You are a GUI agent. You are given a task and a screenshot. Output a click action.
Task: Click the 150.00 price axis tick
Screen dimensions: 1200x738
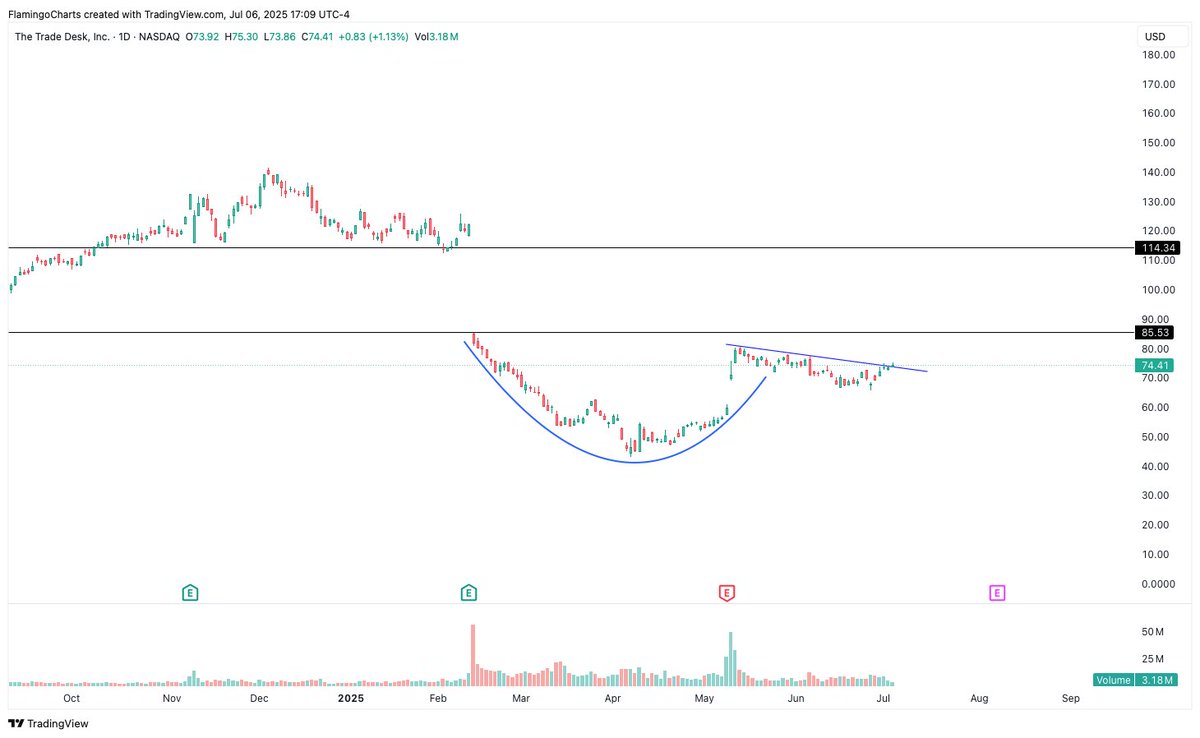(1157, 143)
